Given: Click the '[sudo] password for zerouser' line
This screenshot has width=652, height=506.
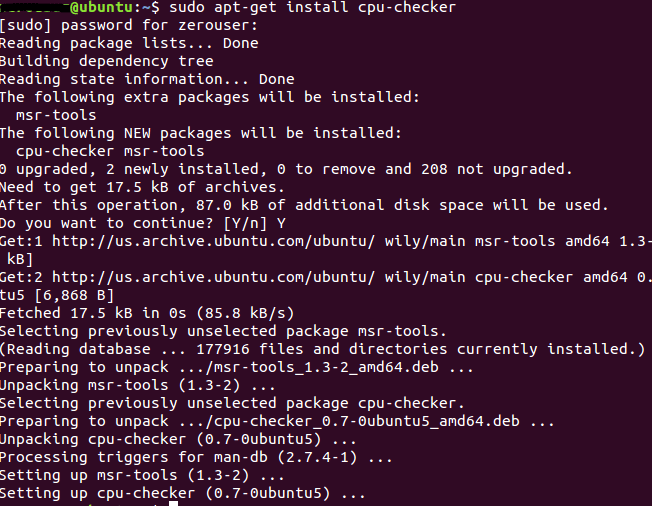Looking at the screenshot, I should pyautogui.click(x=128, y=25).
